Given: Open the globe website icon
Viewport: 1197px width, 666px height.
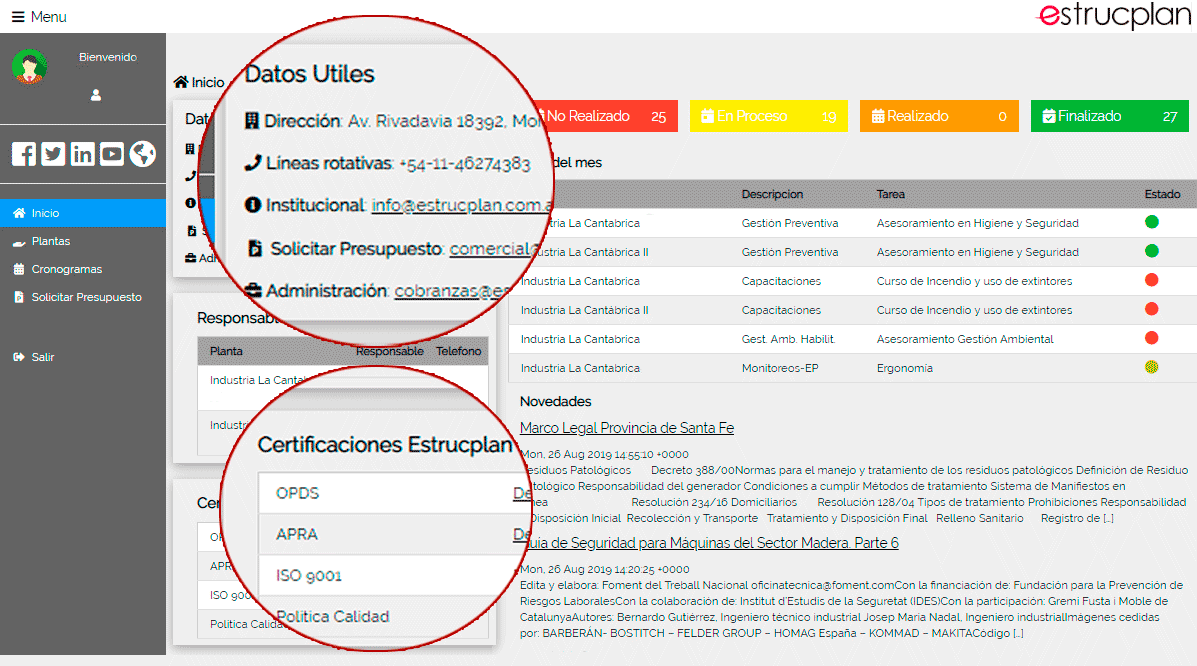Looking at the screenshot, I should point(142,154).
